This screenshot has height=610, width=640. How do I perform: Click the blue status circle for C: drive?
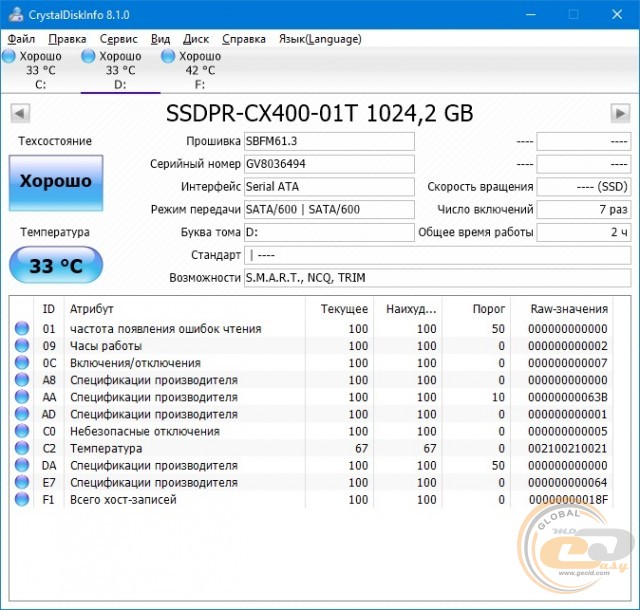coord(9,56)
